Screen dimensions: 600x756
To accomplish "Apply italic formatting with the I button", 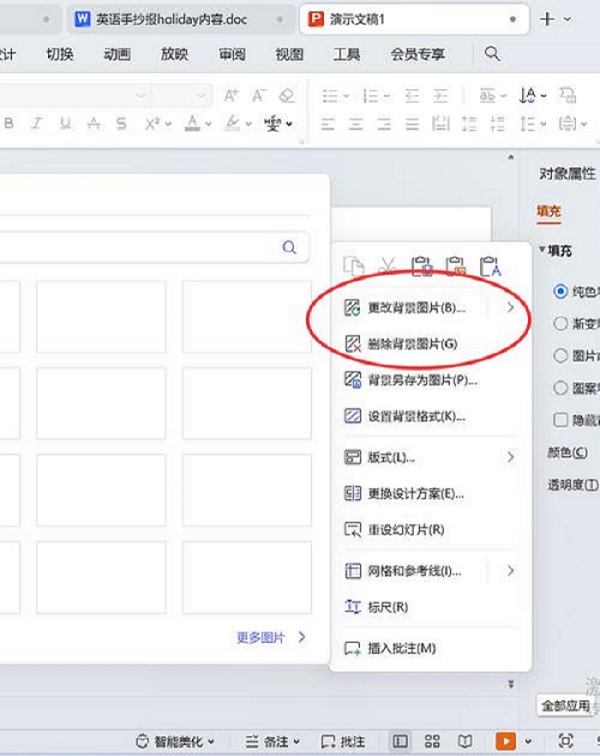I will click(37, 124).
